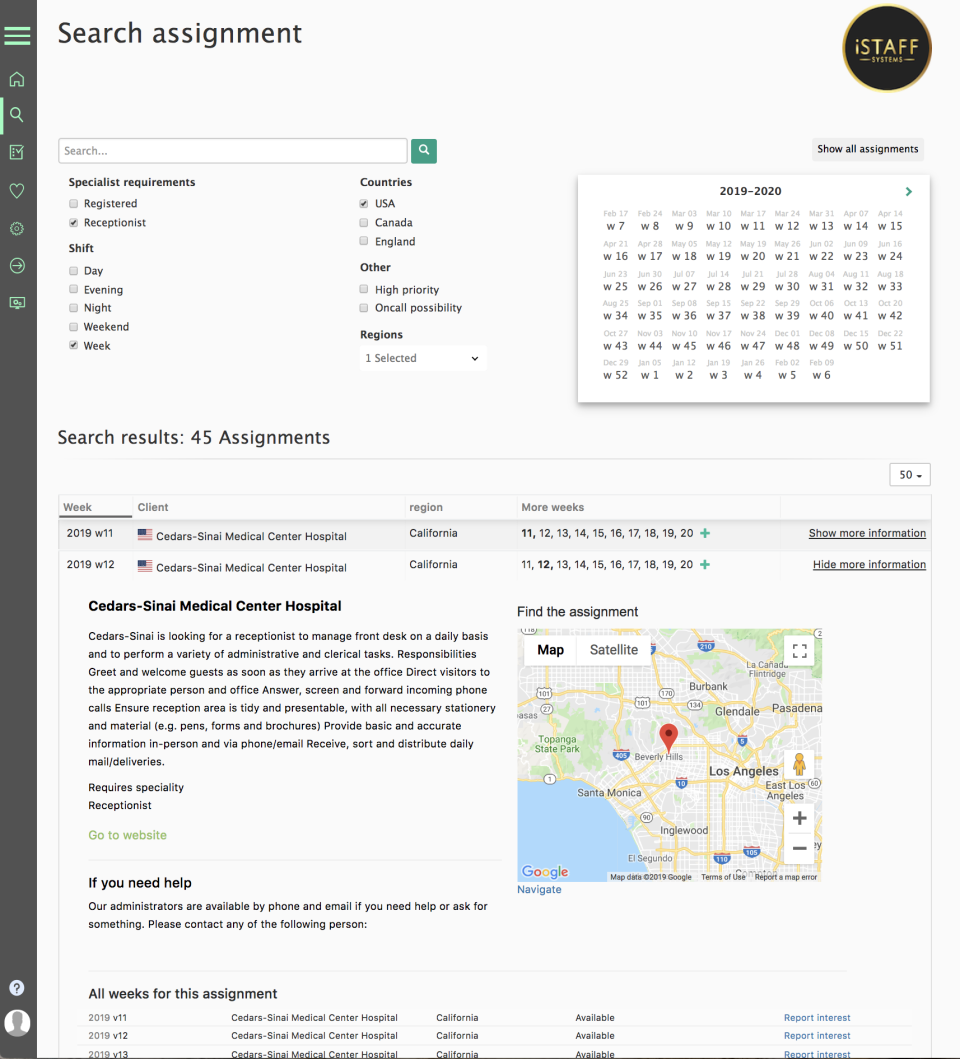Click Report a map error link

(786, 877)
